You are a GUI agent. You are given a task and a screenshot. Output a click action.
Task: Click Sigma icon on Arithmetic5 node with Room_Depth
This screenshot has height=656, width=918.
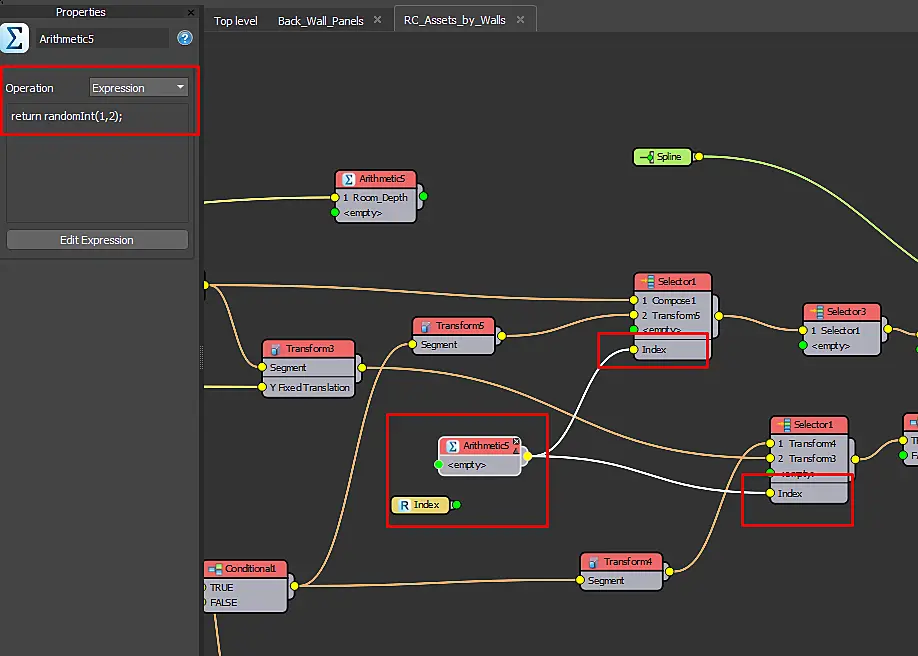click(x=349, y=179)
